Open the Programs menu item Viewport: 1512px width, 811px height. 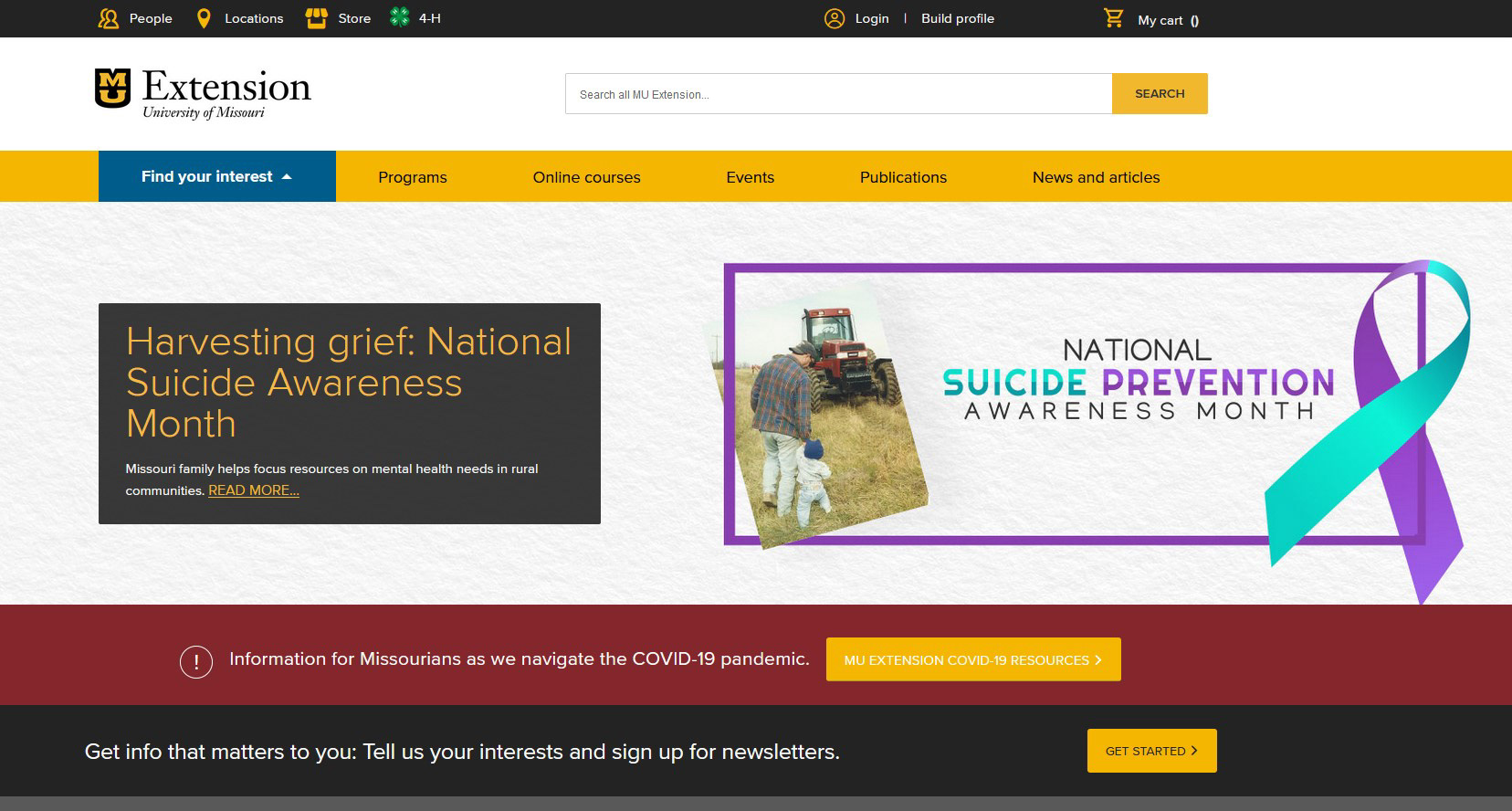coord(413,177)
